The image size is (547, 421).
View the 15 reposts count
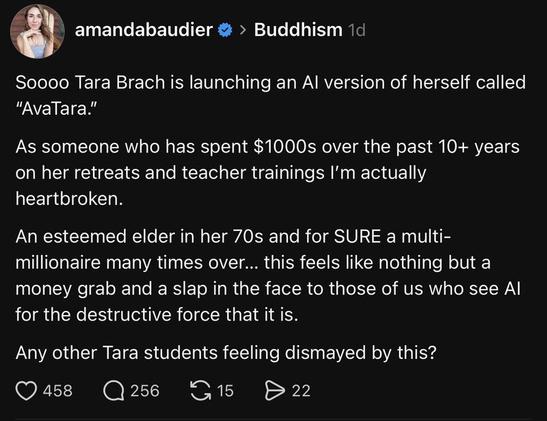[225, 391]
